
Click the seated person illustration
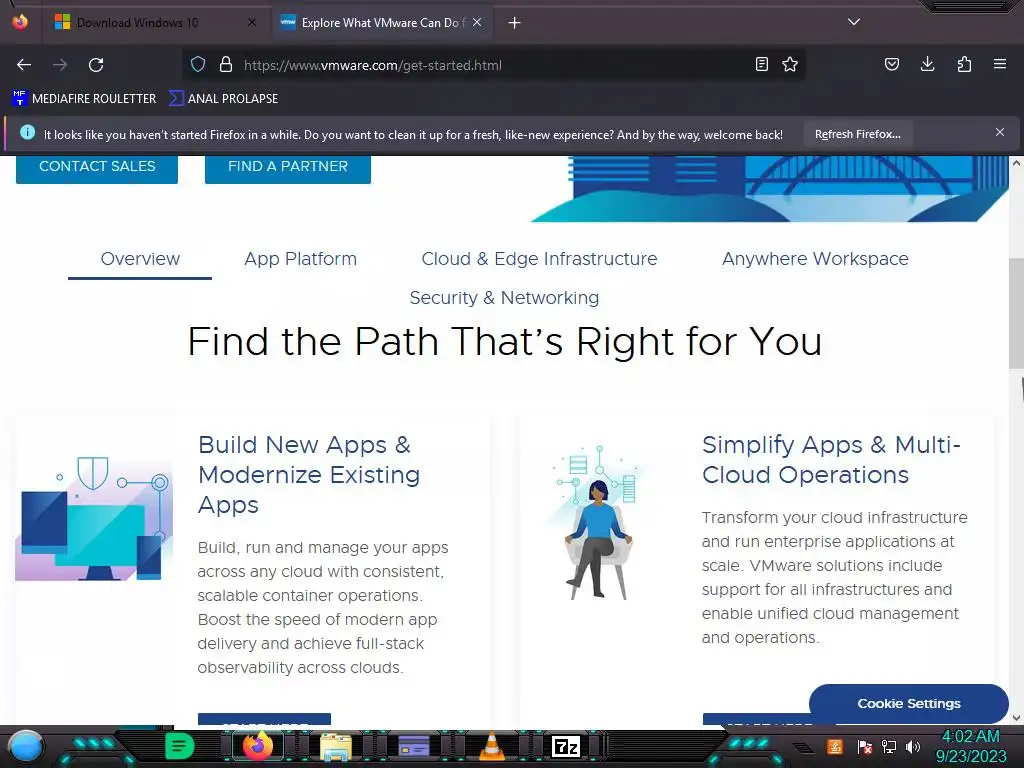(x=598, y=522)
